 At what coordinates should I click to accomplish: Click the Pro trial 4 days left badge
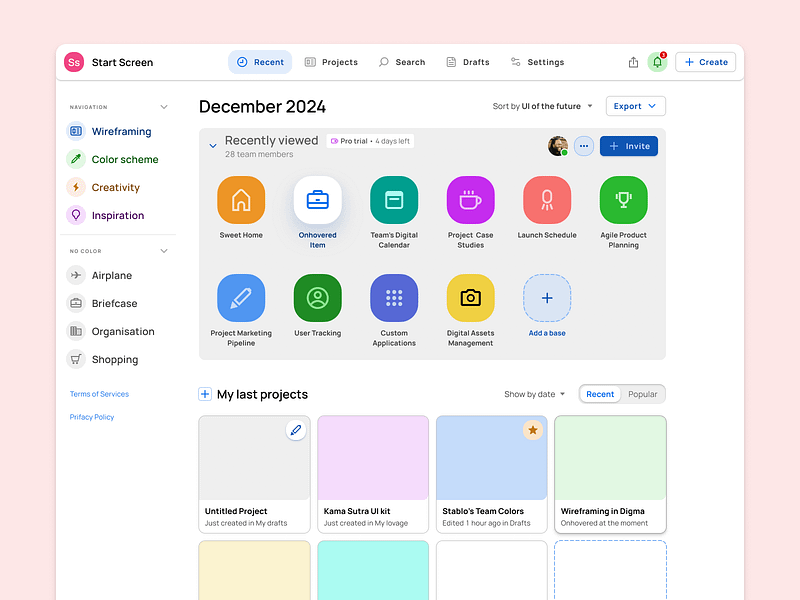(370, 141)
